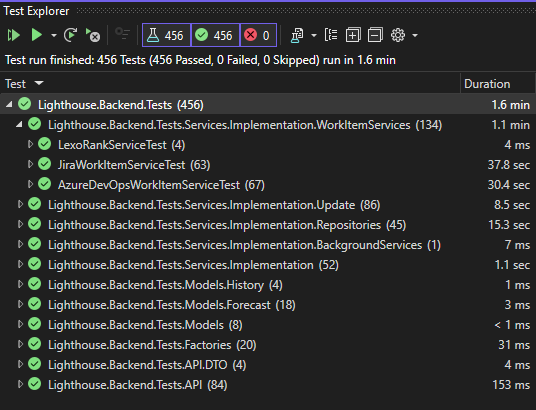
Task: Open the Run dropdown arrow next to play
Action: [x=54, y=35]
